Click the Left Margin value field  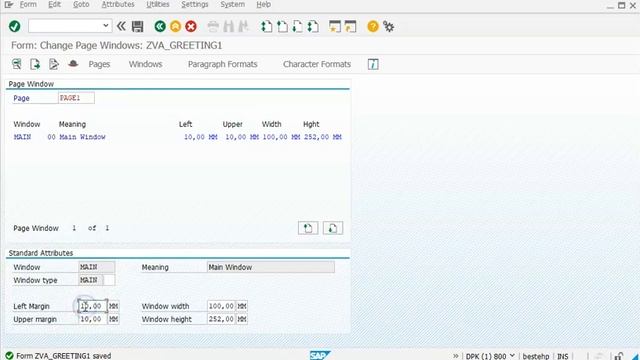tap(93, 306)
